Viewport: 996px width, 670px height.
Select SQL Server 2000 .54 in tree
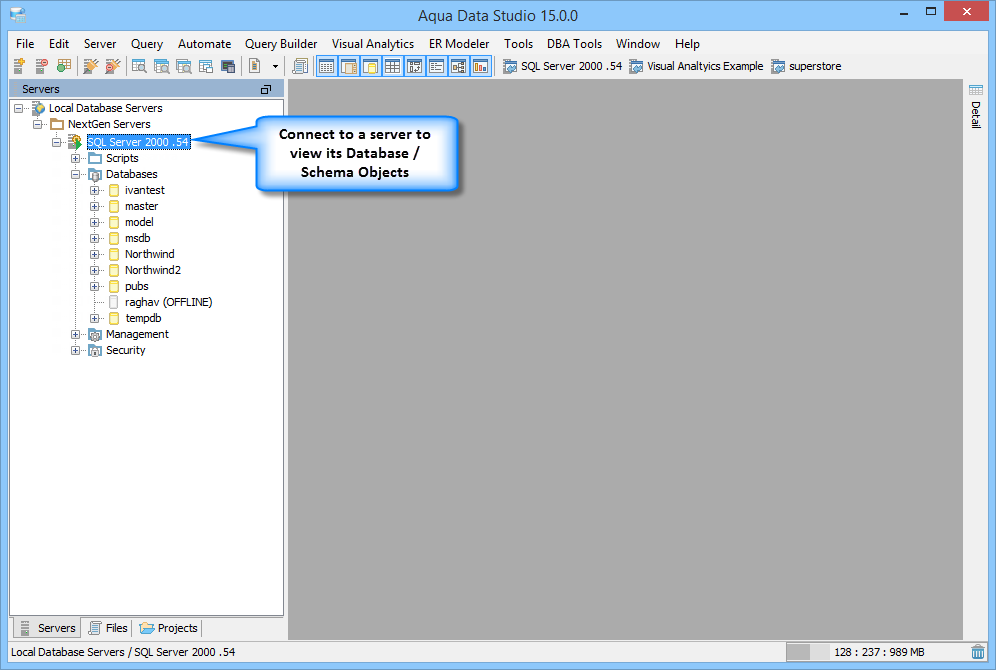click(138, 142)
